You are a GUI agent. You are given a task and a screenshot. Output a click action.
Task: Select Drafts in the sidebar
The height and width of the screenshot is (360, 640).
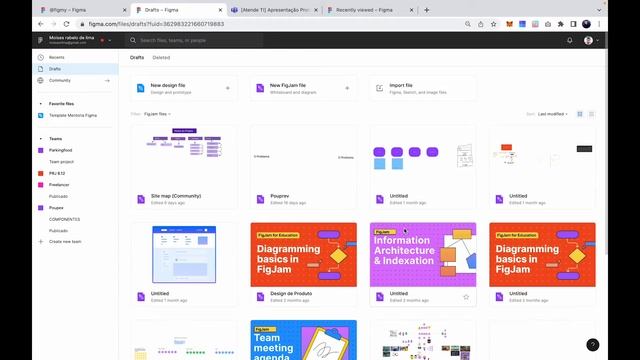click(75, 69)
